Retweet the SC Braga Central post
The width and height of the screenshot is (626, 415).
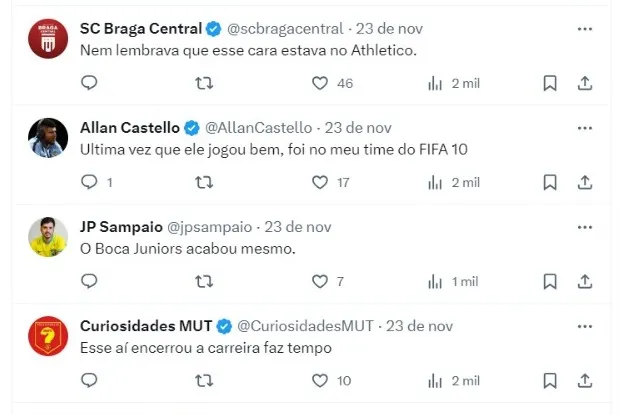point(204,83)
